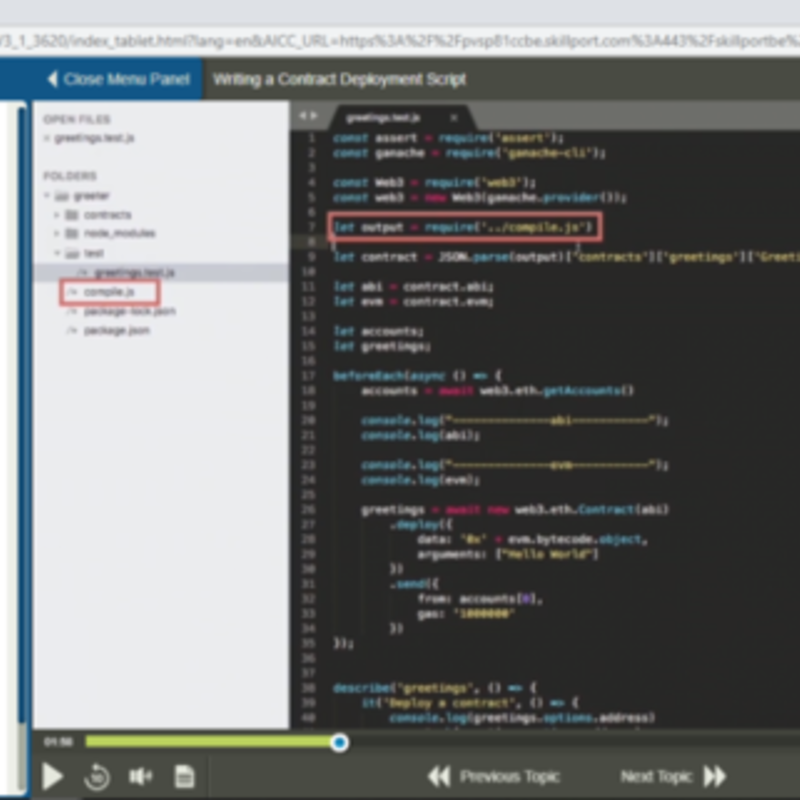Image resolution: width=800 pixels, height=800 pixels.
Task: Click the node_modules folder icon
Action: point(72,234)
